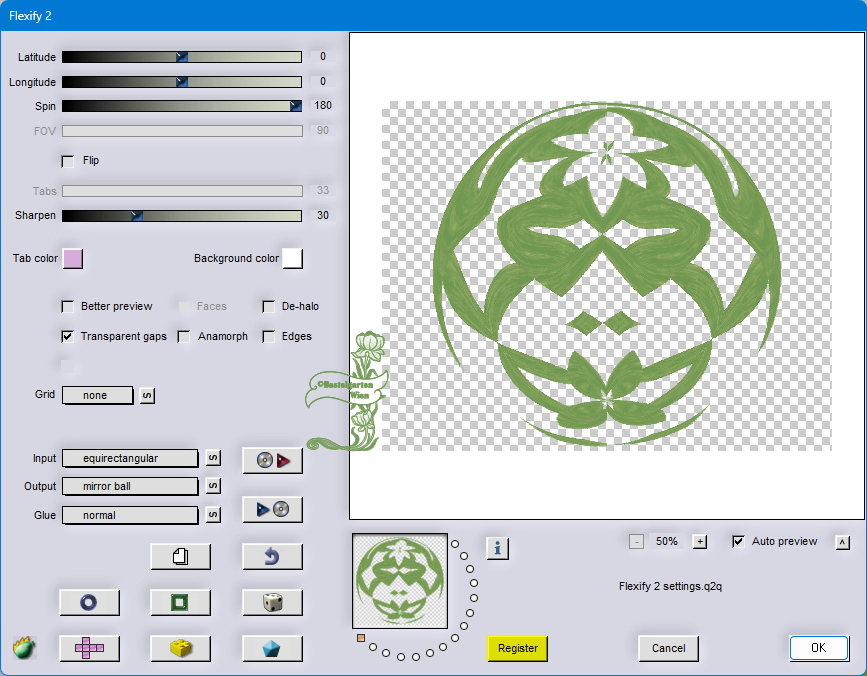Click the S button beside Glue
The image size is (867, 676).
tap(213, 515)
